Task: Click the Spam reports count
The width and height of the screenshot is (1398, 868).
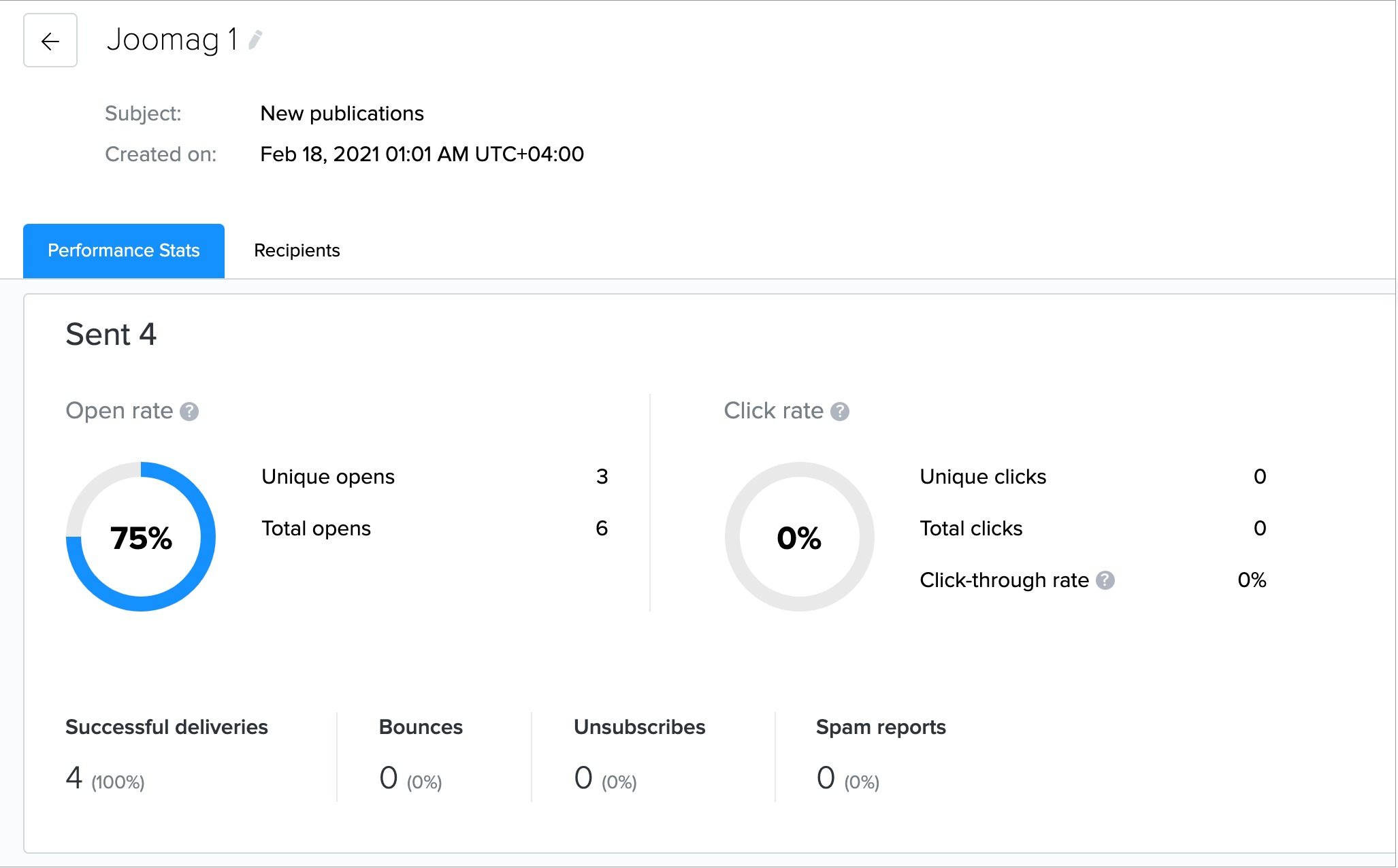Action: click(x=826, y=778)
